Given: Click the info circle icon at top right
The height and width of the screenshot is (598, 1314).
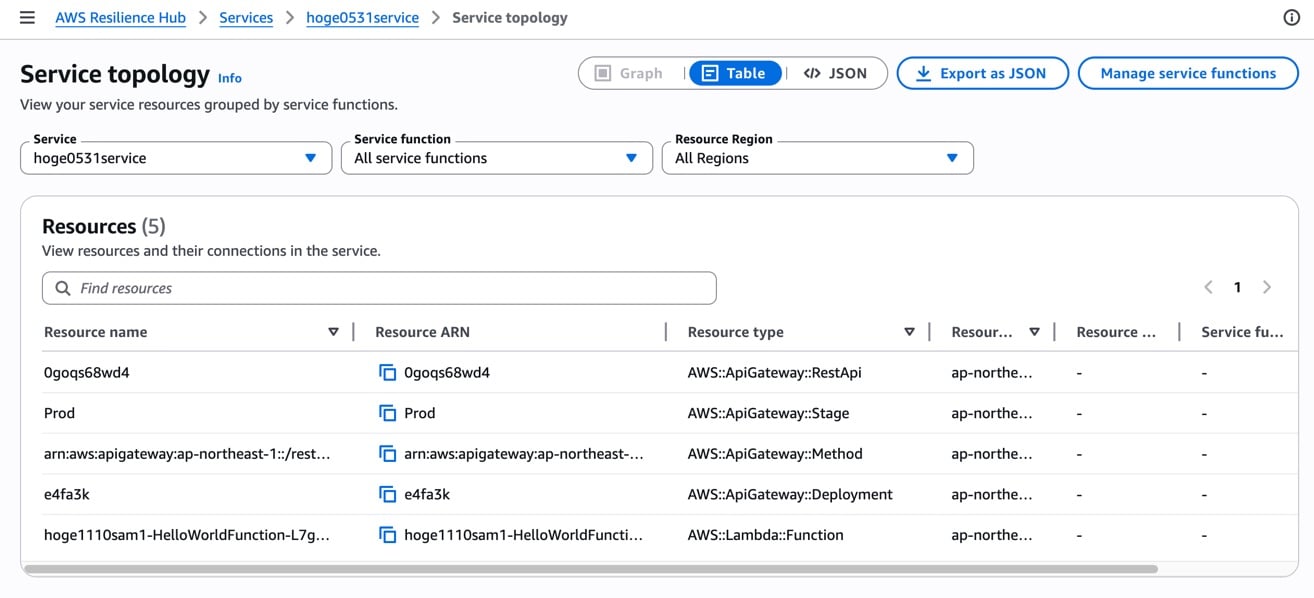Looking at the screenshot, I should click(1291, 18).
